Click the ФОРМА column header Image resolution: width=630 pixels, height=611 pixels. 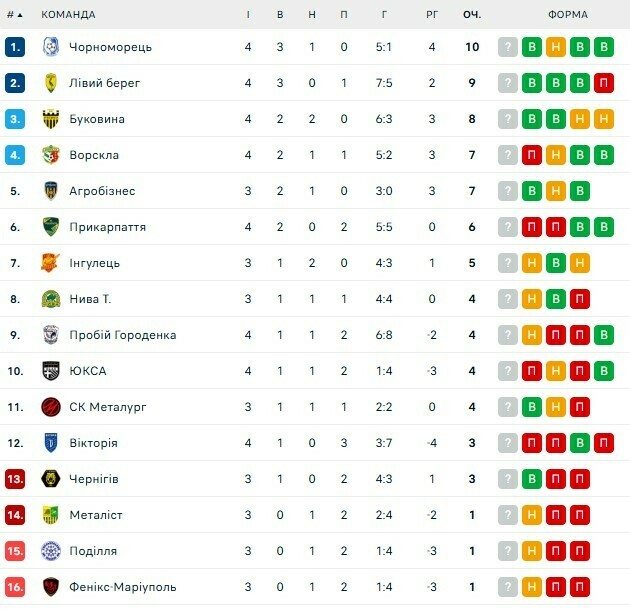[568, 15]
